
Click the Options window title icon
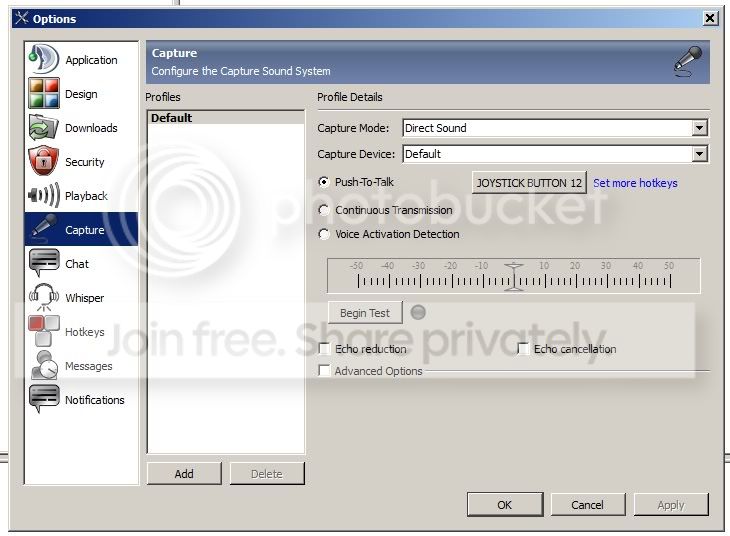point(21,18)
